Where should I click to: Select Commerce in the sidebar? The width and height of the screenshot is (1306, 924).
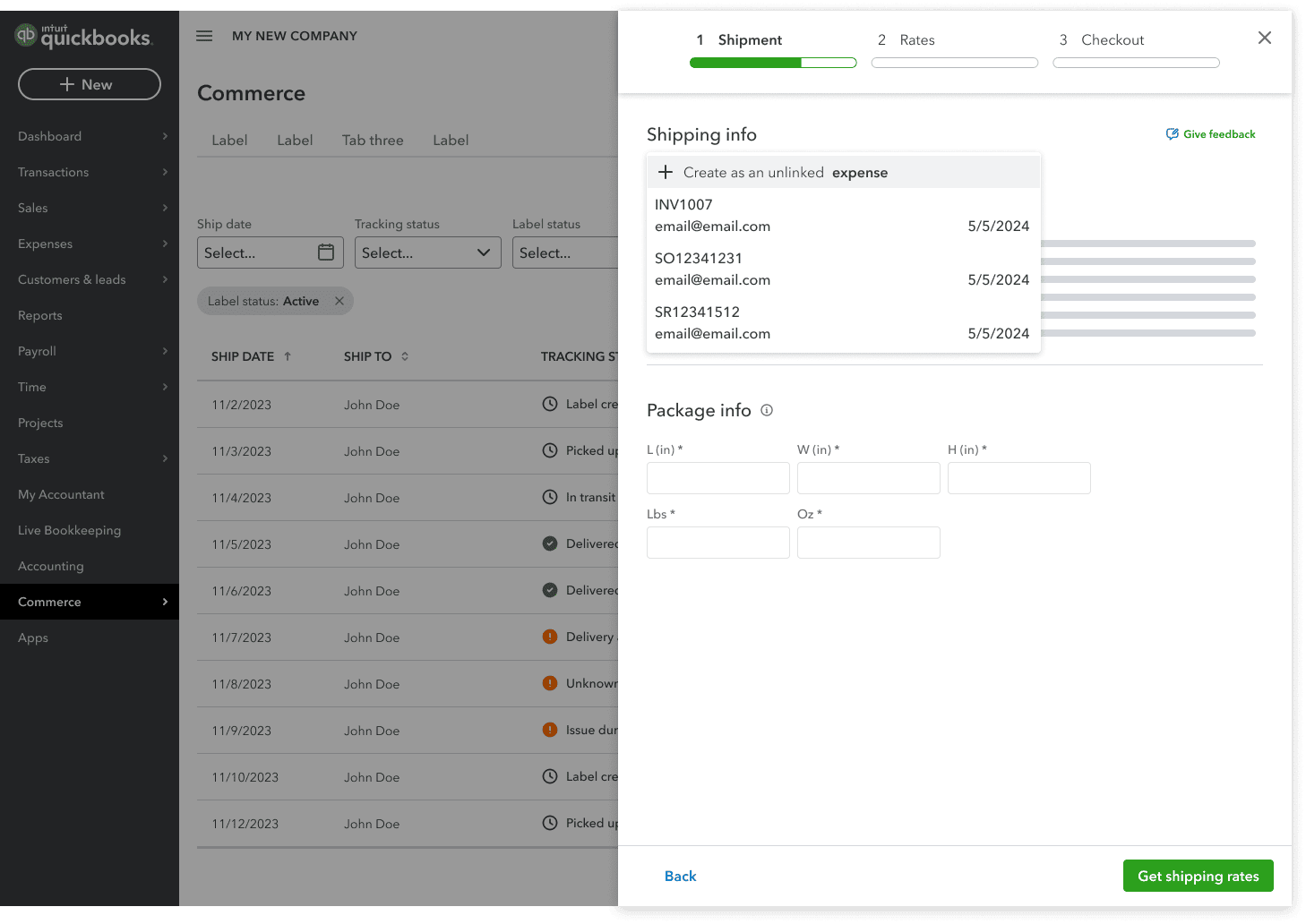point(90,602)
